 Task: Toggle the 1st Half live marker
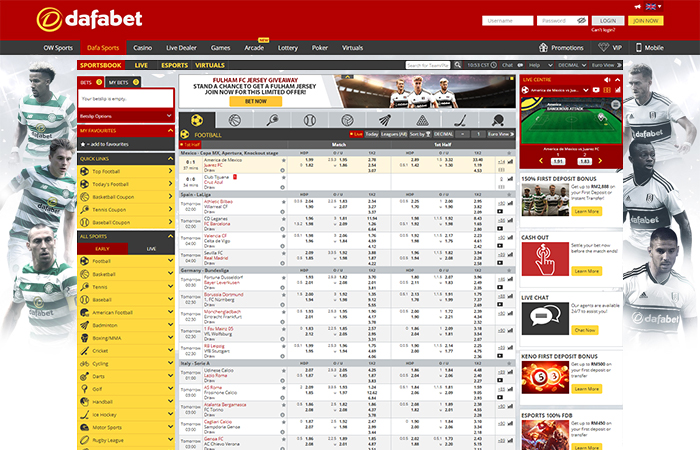191,145
